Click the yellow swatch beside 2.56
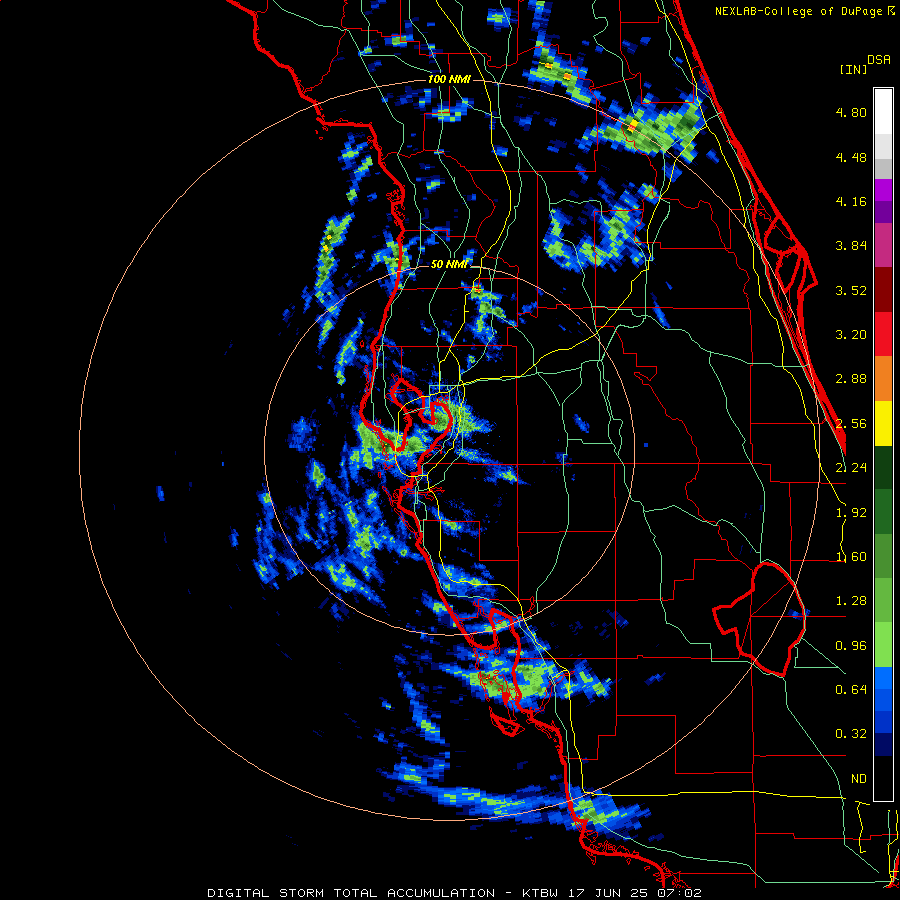Viewport: 900px width, 900px height. (883, 424)
